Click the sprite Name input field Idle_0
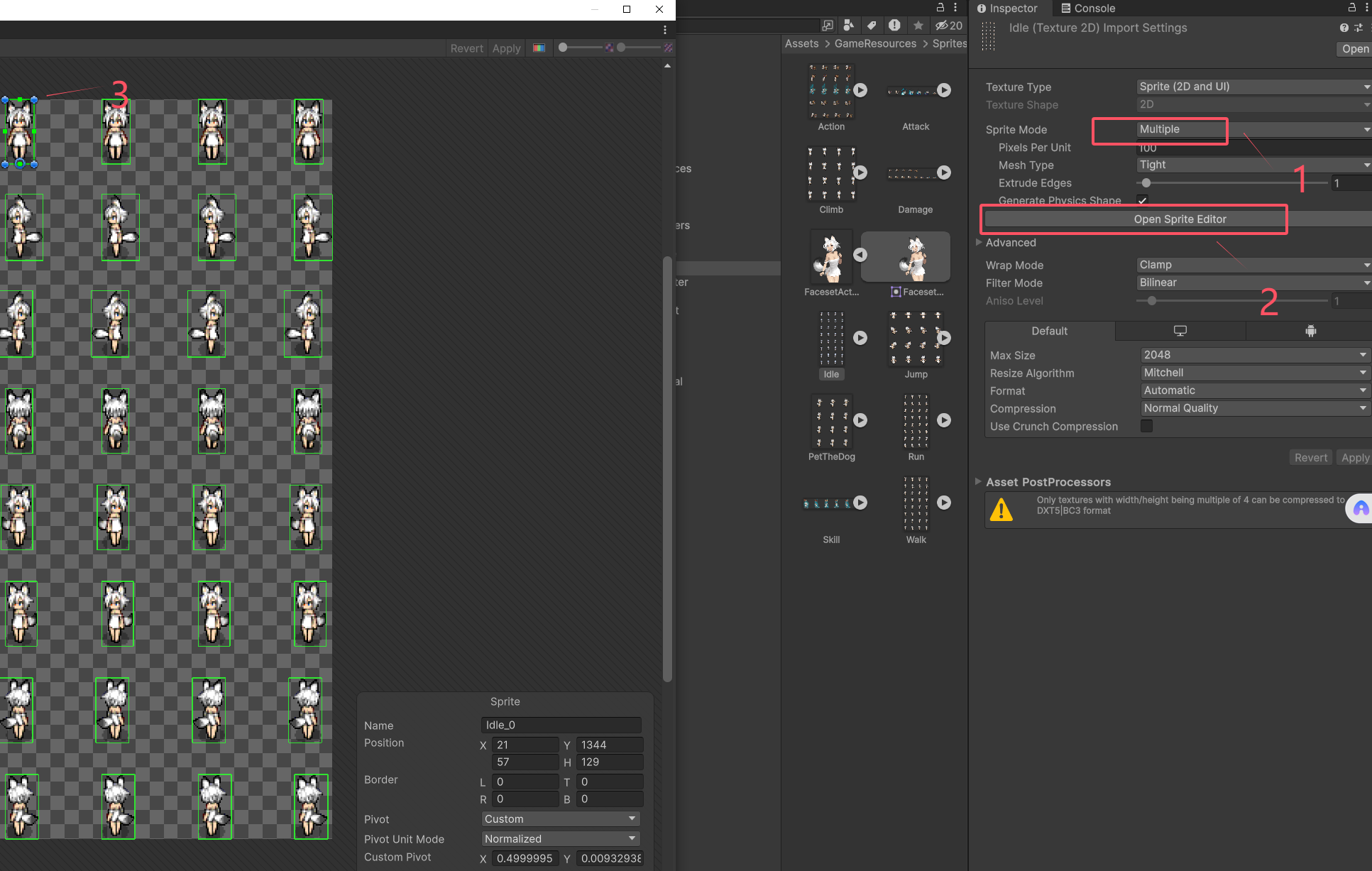1372x871 pixels. pos(560,725)
